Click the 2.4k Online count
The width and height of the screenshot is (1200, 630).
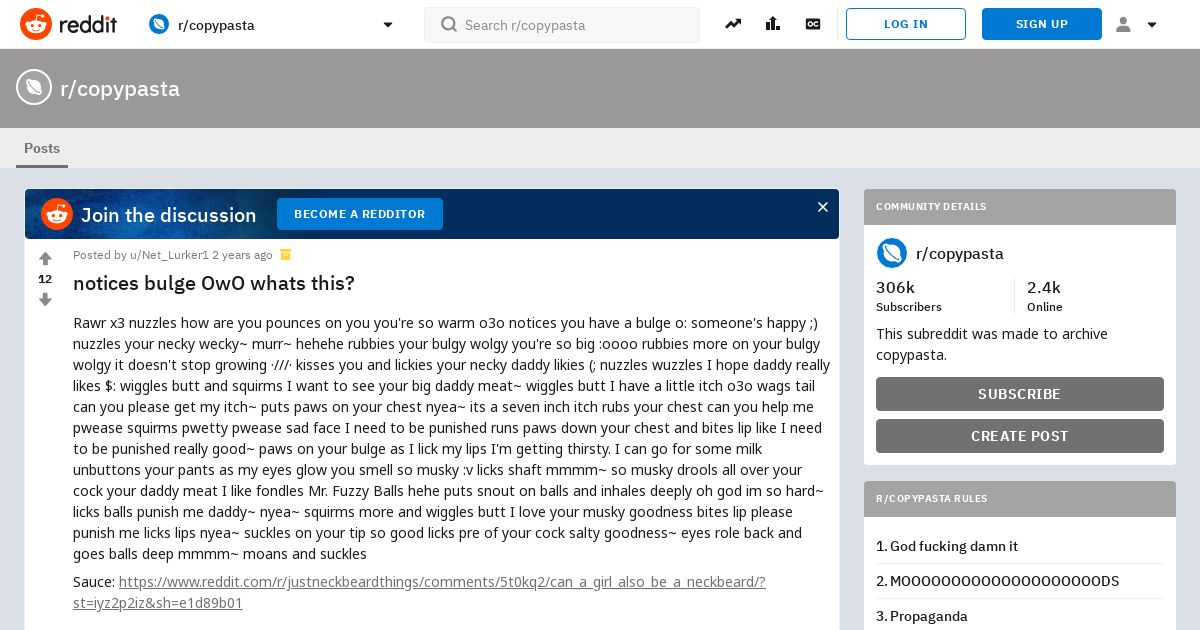[x=1045, y=296]
